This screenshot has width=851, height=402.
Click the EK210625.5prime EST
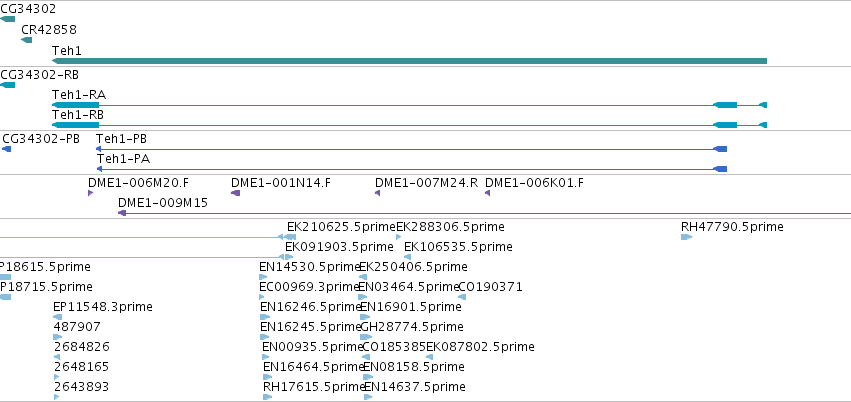coord(290,237)
